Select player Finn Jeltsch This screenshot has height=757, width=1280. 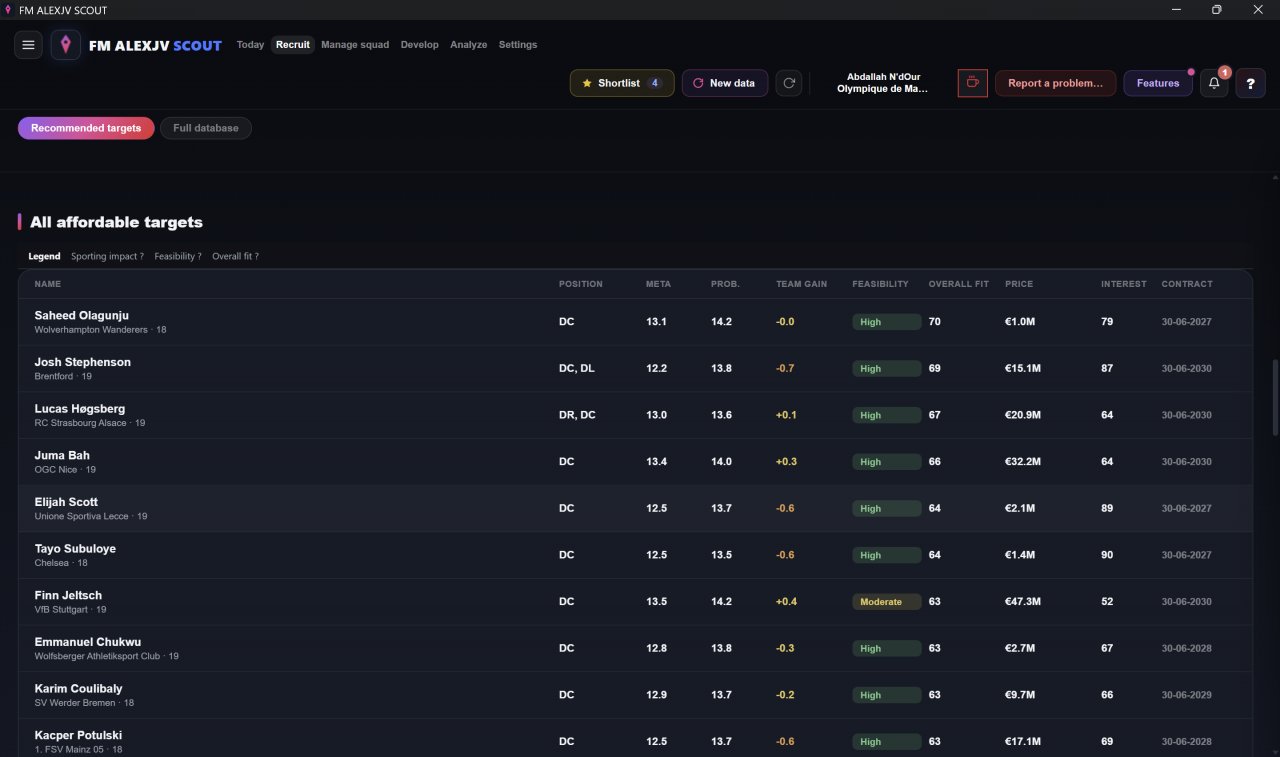click(x=635, y=602)
